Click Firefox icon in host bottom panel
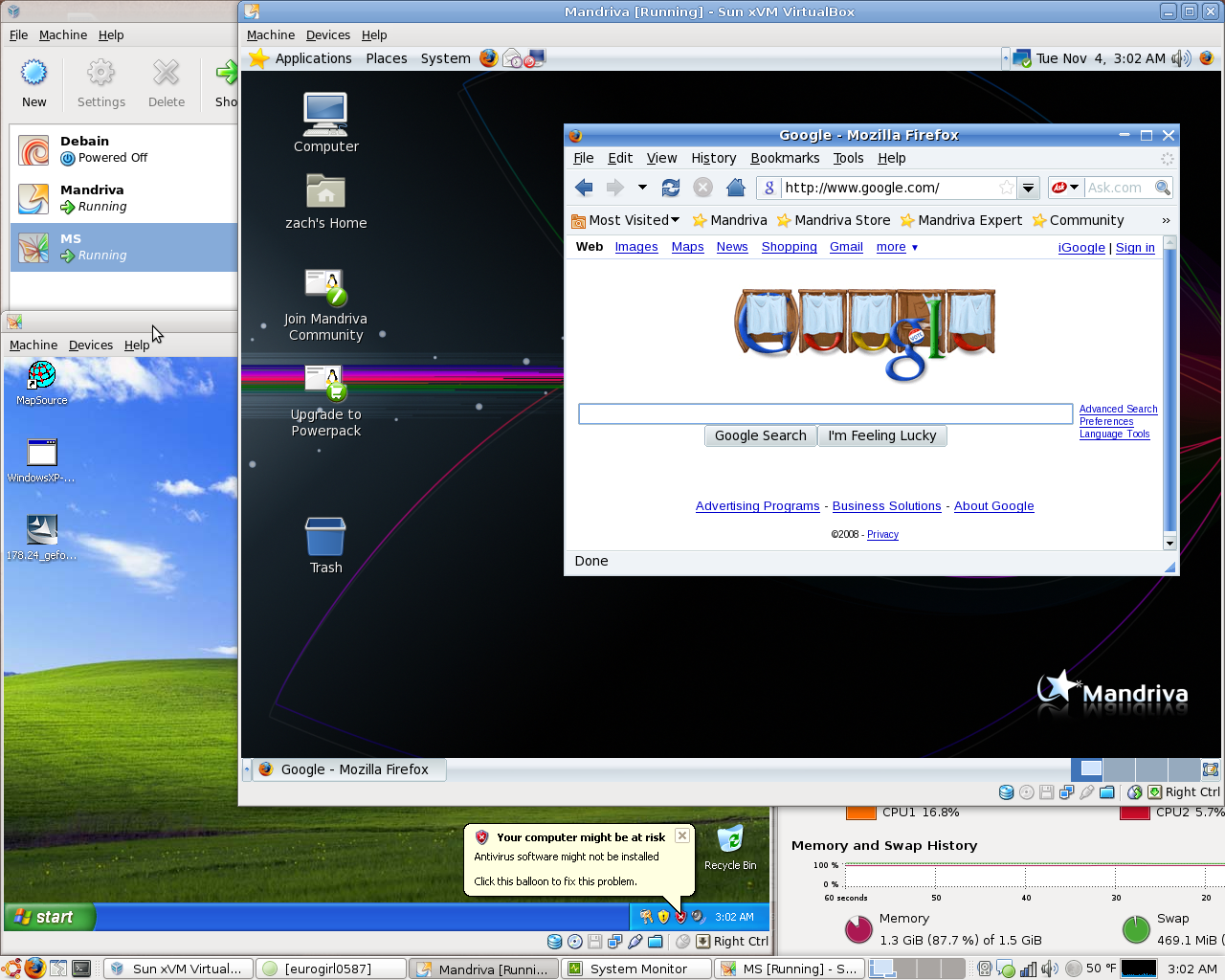Image resolution: width=1225 pixels, height=980 pixels. coord(35,968)
